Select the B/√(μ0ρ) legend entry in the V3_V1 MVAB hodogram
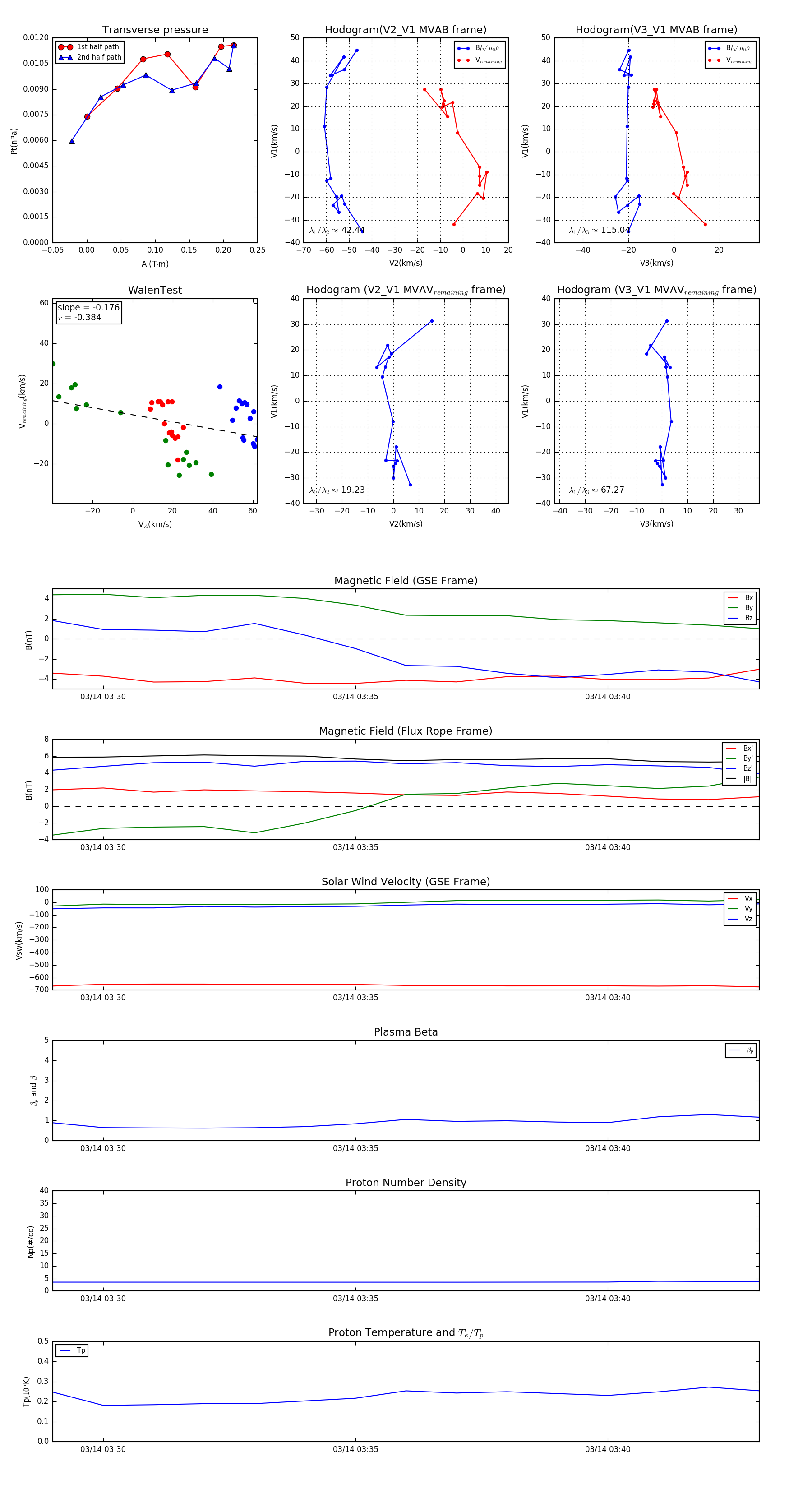Viewport: 812px width, 1489px height. [730, 49]
